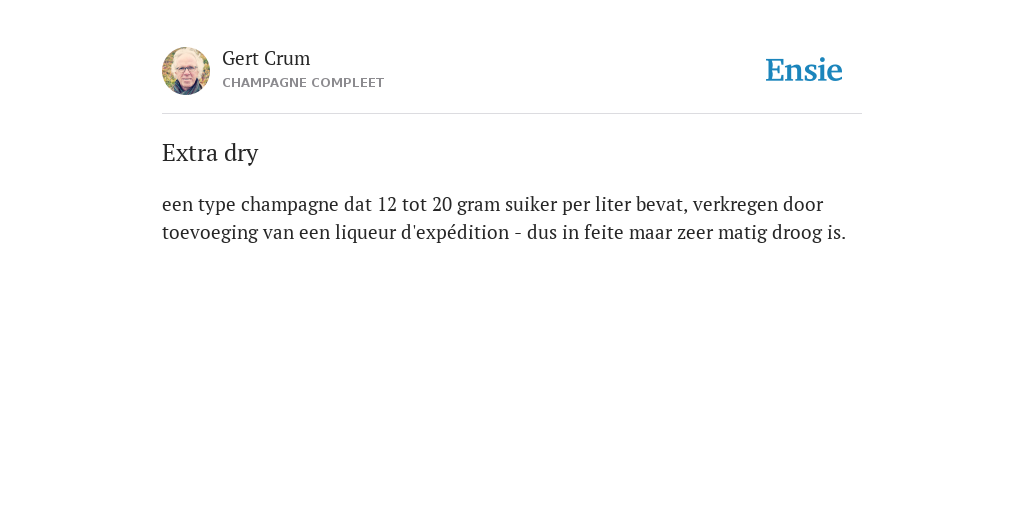Click the word liter in the text
The width and height of the screenshot is (1024, 512).
click(613, 204)
